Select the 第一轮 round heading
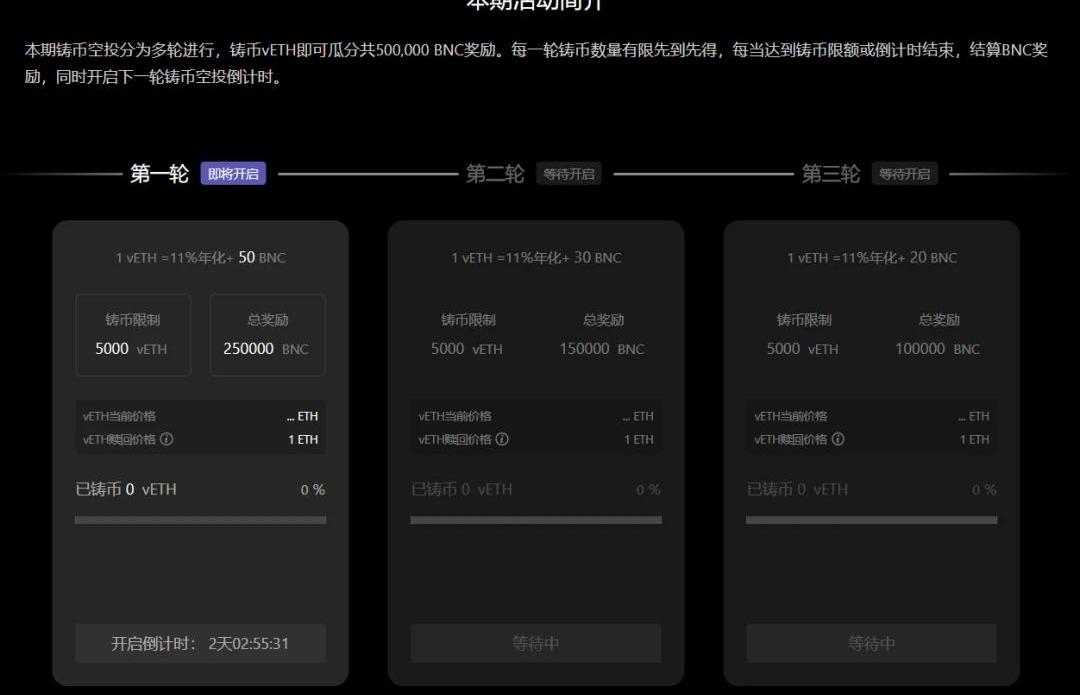1080x695 pixels. tap(159, 174)
